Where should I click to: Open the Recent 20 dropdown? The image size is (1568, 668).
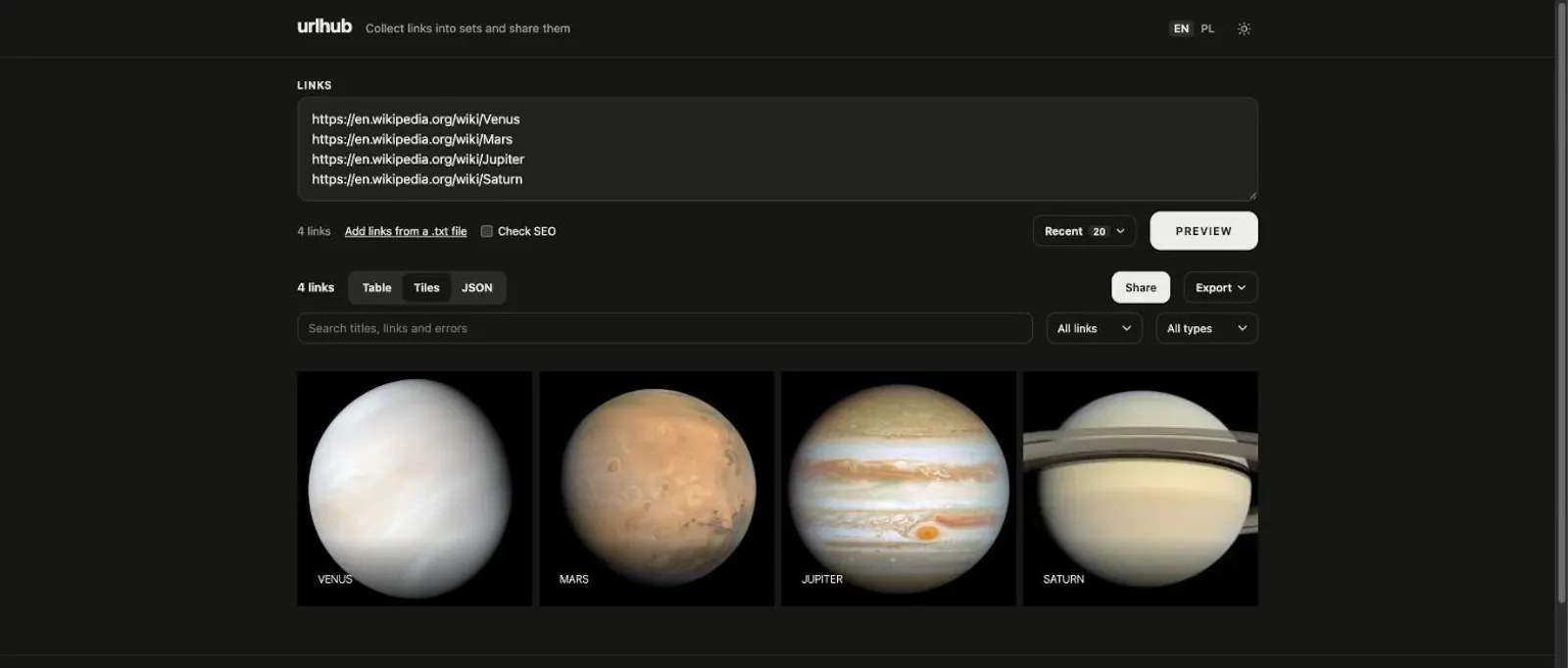(1084, 231)
